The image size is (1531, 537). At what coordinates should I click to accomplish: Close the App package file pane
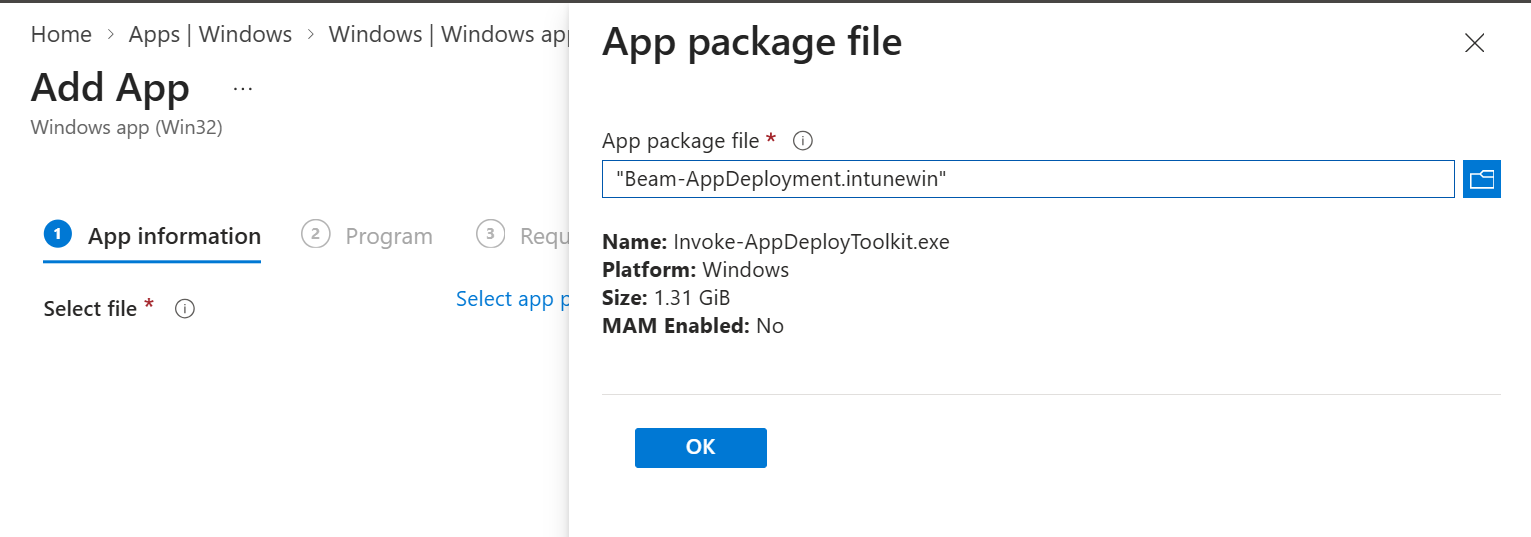pyautogui.click(x=1474, y=43)
